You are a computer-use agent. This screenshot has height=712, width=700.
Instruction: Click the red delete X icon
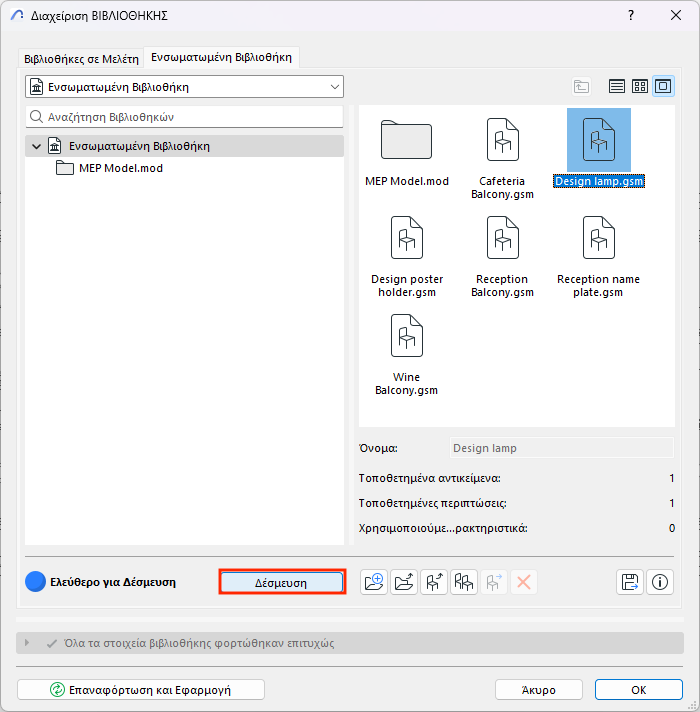[x=523, y=582]
